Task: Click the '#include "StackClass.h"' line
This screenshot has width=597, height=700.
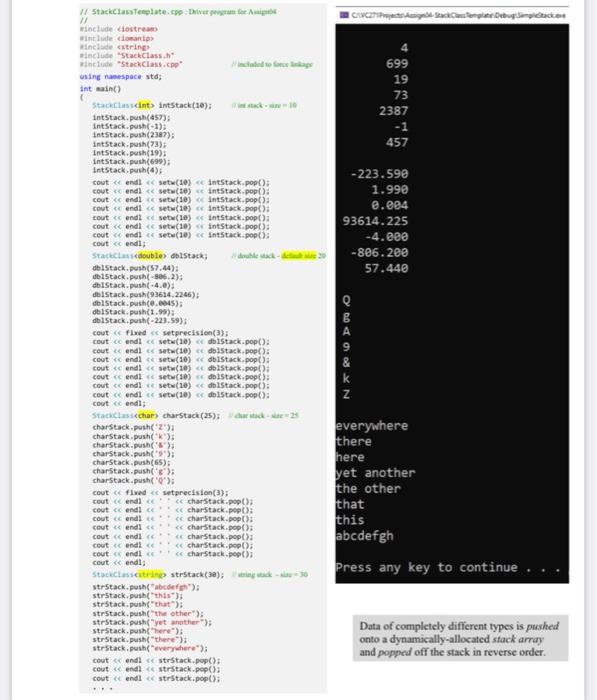Action: click(x=127, y=55)
